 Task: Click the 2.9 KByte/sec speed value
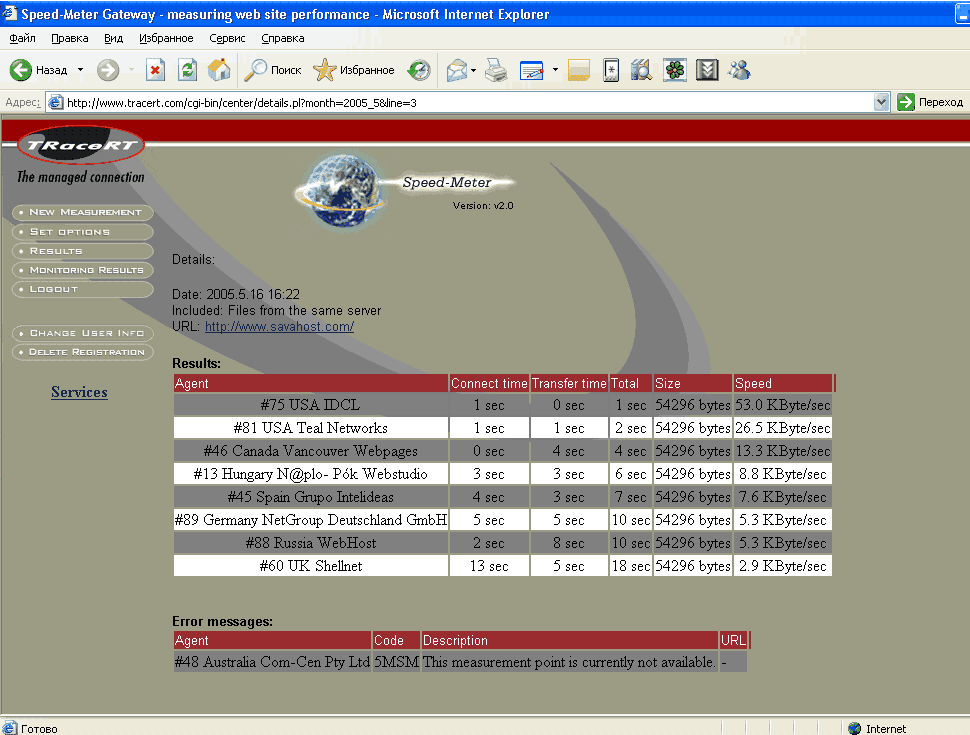(783, 565)
